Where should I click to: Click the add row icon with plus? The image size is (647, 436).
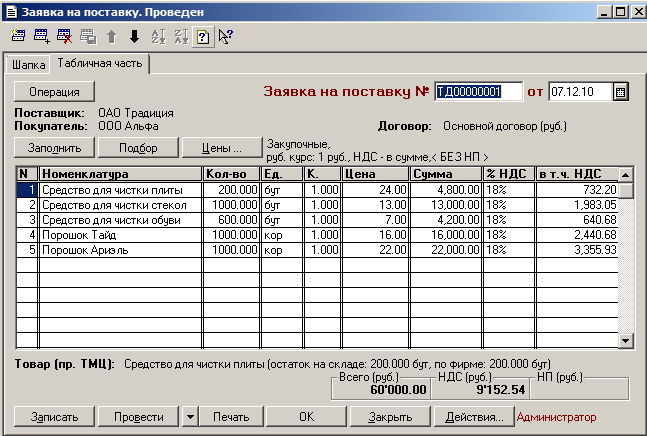coord(41,37)
